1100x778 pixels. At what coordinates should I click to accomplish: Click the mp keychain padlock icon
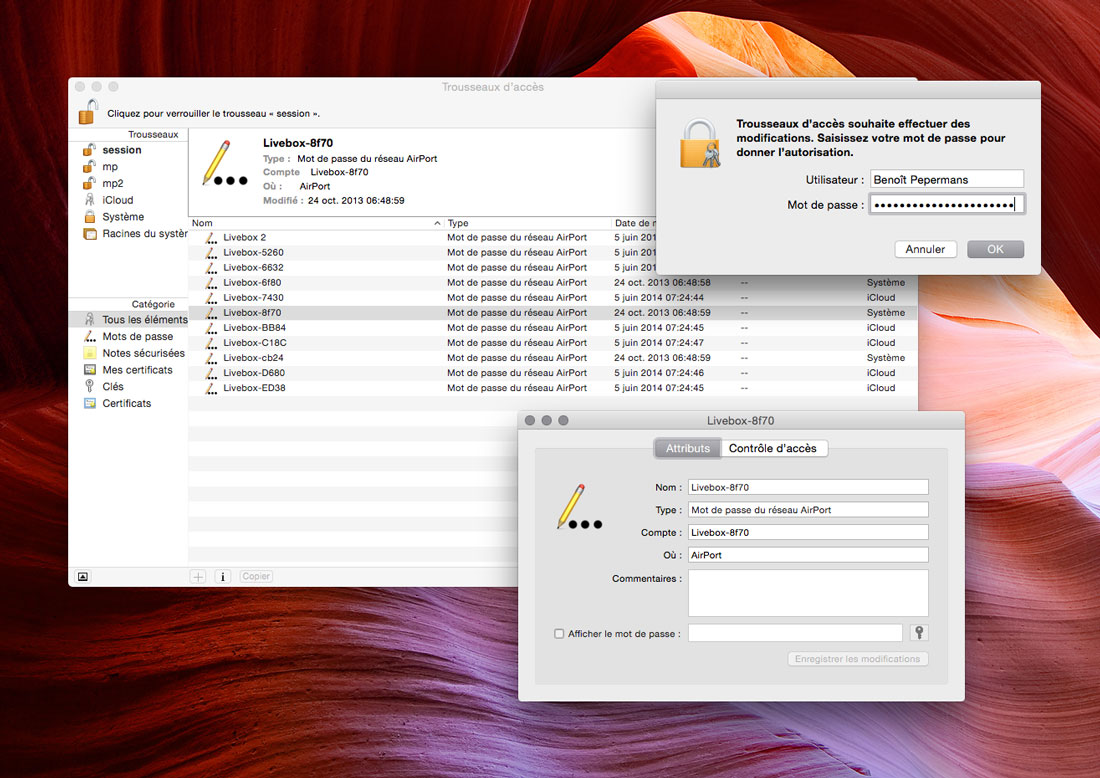click(x=89, y=166)
